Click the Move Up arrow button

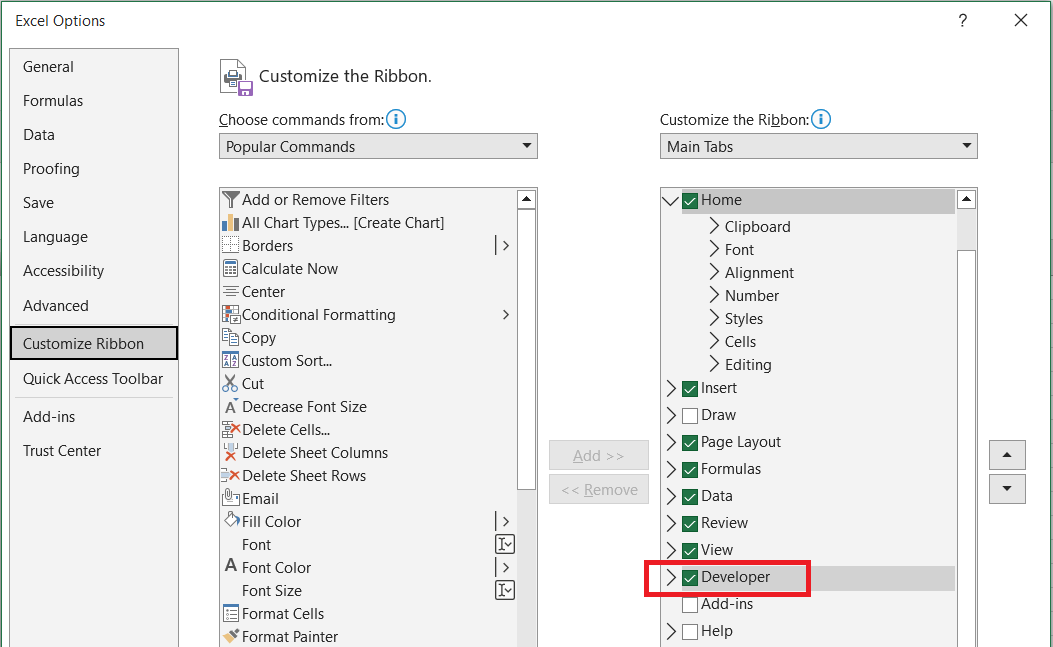coord(1007,455)
